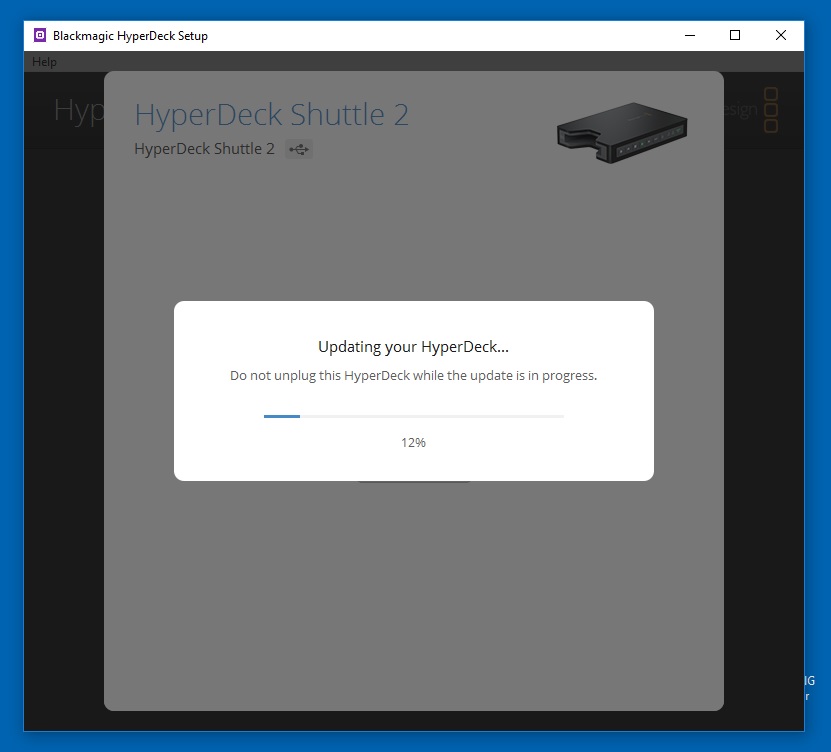
Task: Click the large HyperDeck Shuttle 2 title
Action: click(x=271, y=114)
